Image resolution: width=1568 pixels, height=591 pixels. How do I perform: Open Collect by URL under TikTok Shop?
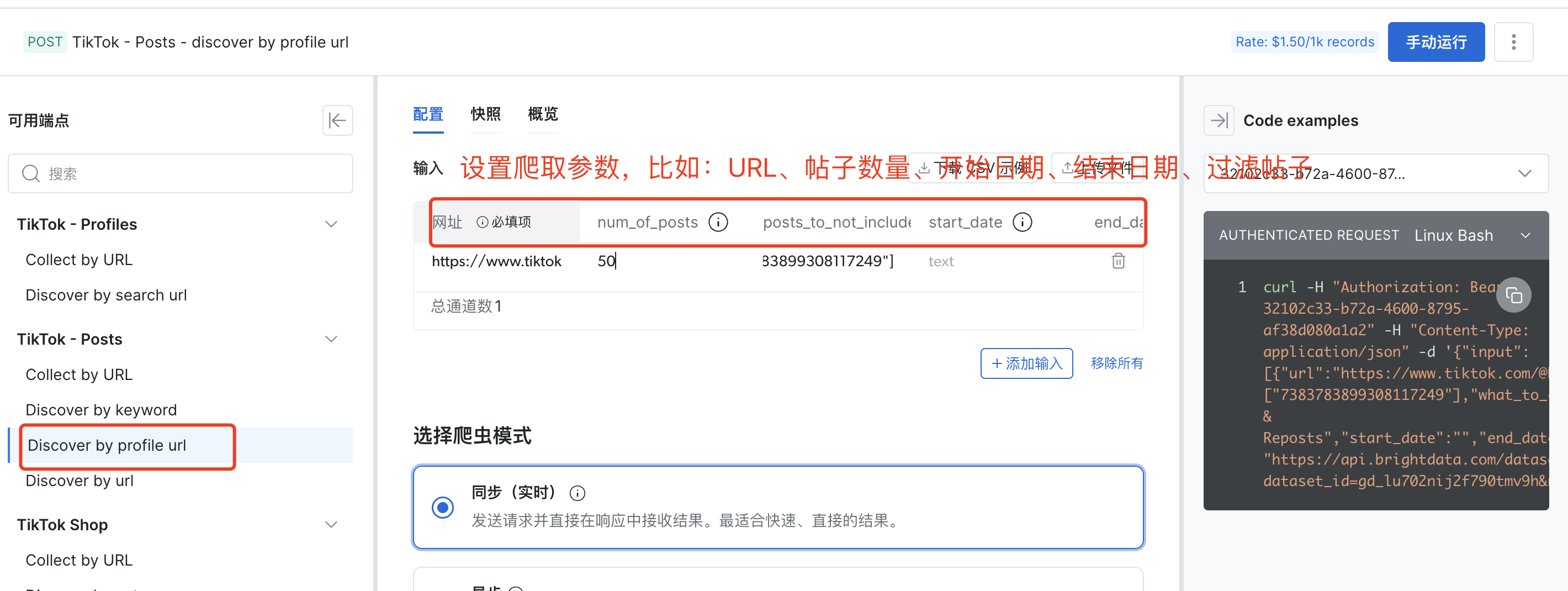(79, 560)
